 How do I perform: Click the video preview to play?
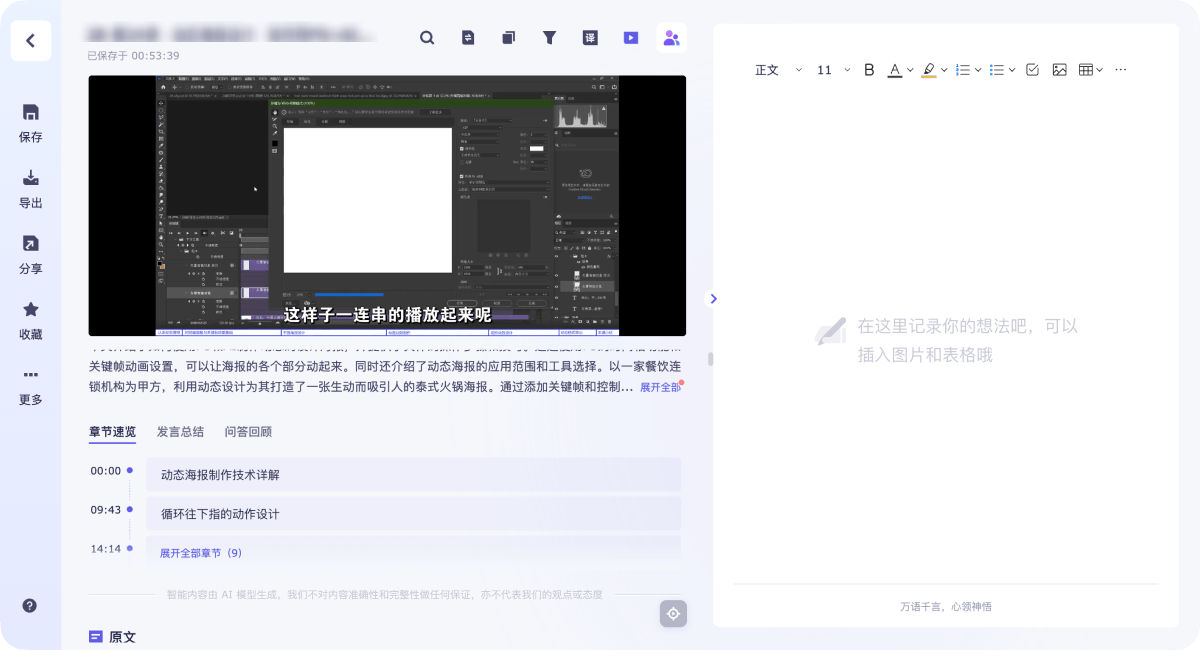tap(387, 205)
